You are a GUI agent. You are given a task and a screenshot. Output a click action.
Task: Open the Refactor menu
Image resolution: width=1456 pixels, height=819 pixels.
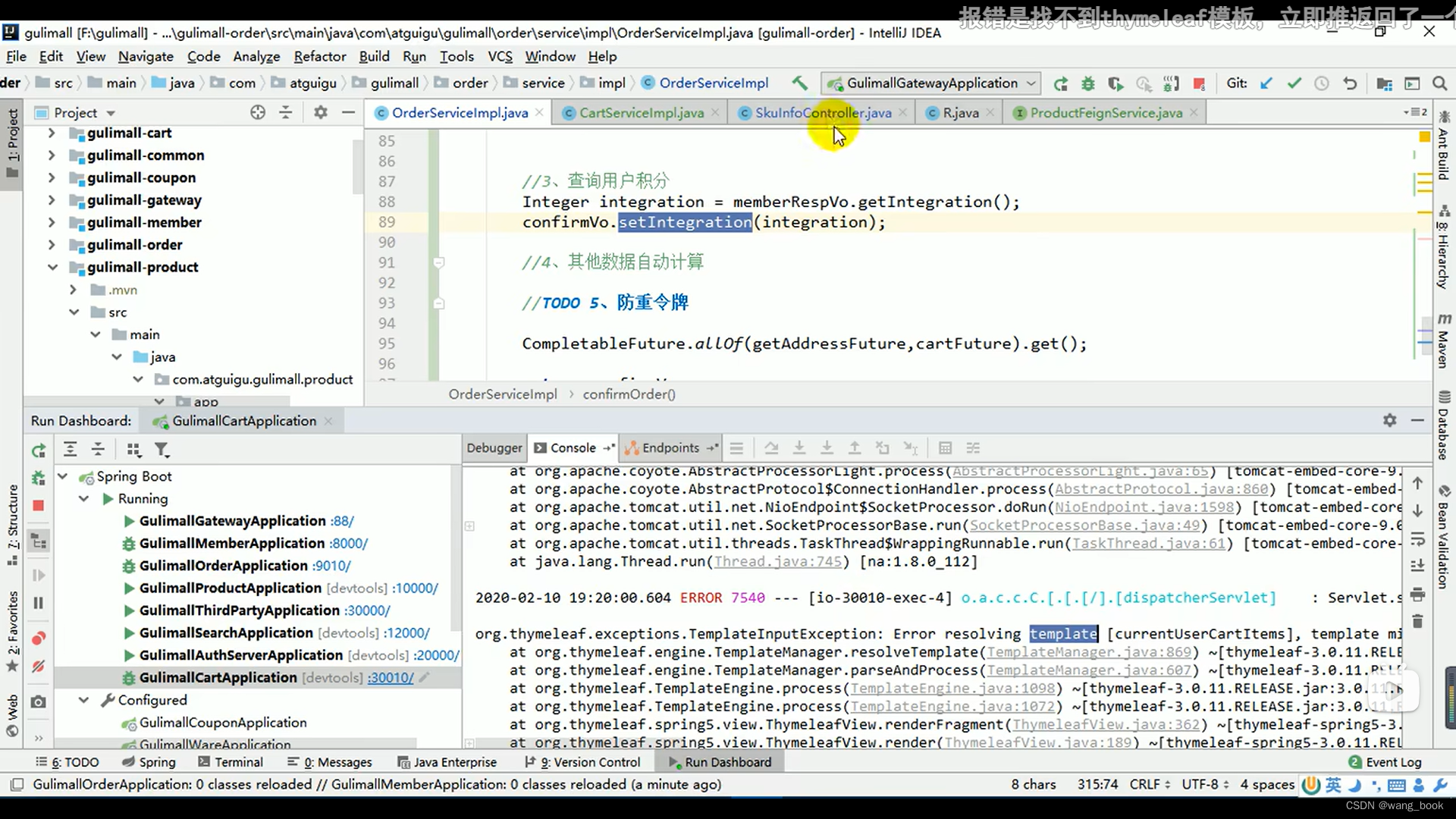pos(319,56)
